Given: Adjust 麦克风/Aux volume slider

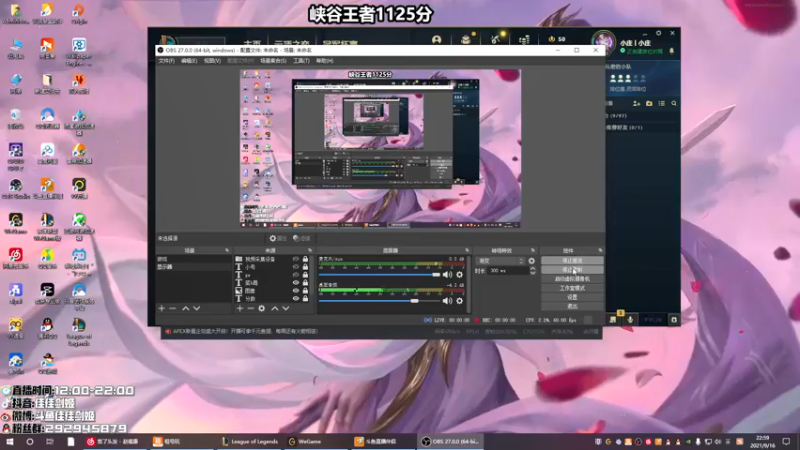Looking at the screenshot, I should click(379, 274).
